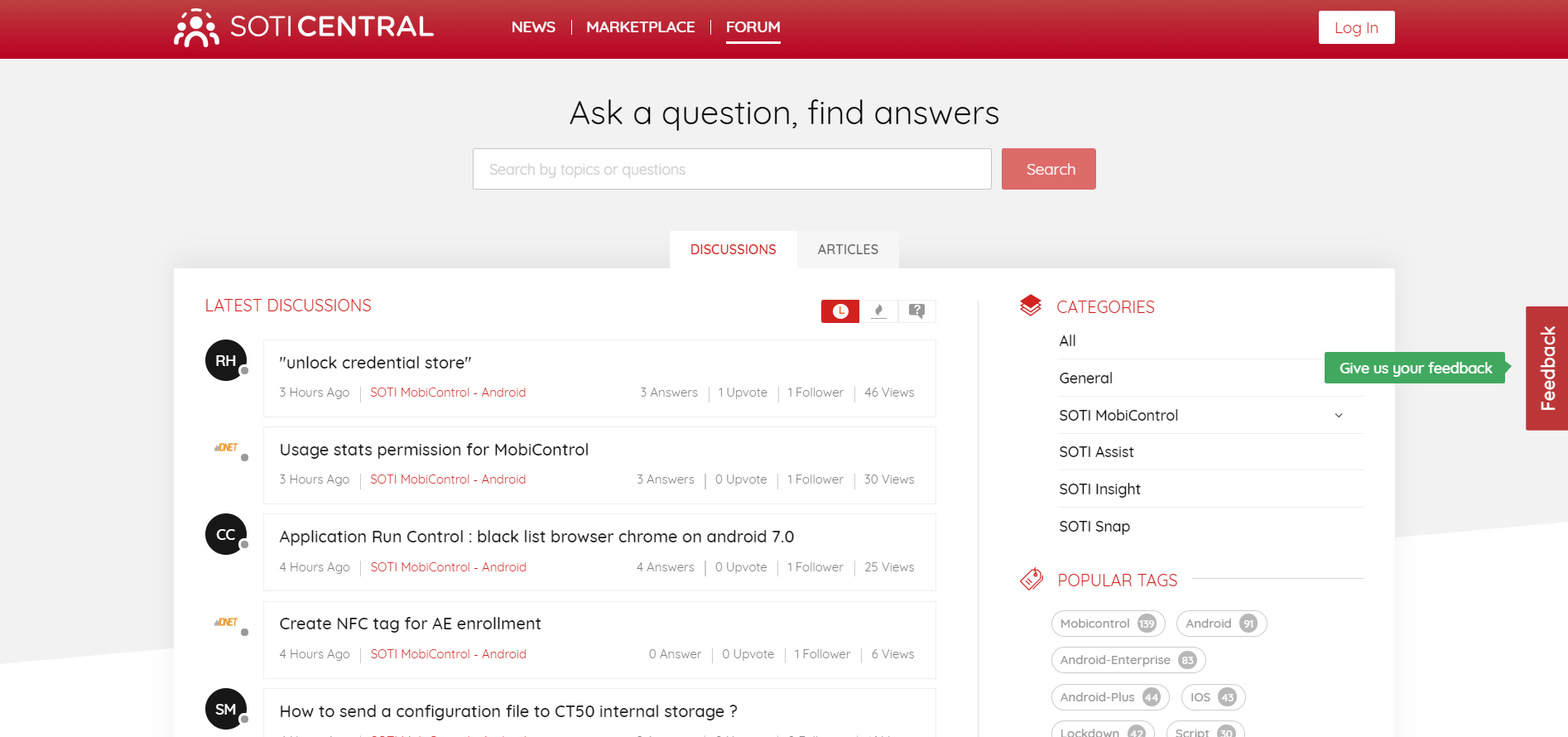Click SOTI MobiControl - Android link under Create NFC
Screen dimensions: 1568x737
448,654
